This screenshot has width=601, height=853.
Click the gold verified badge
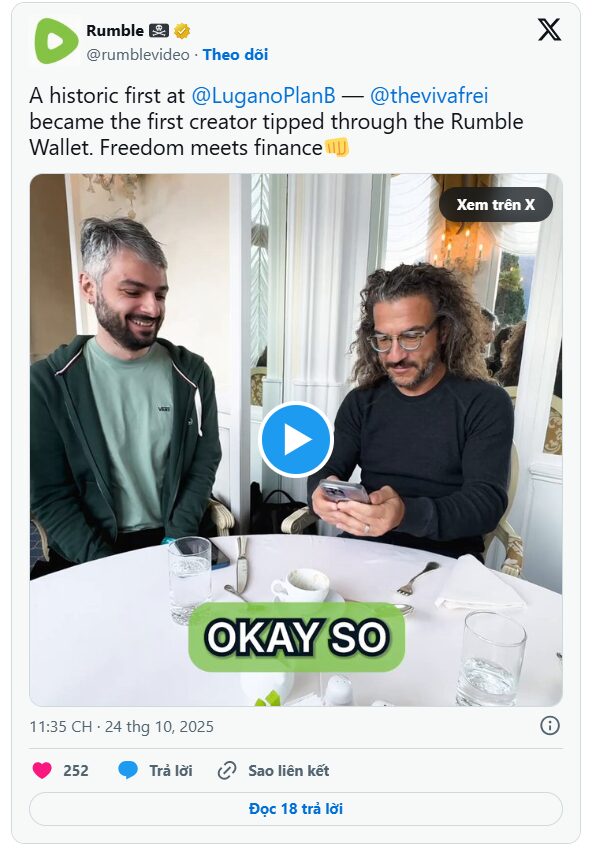(x=182, y=31)
